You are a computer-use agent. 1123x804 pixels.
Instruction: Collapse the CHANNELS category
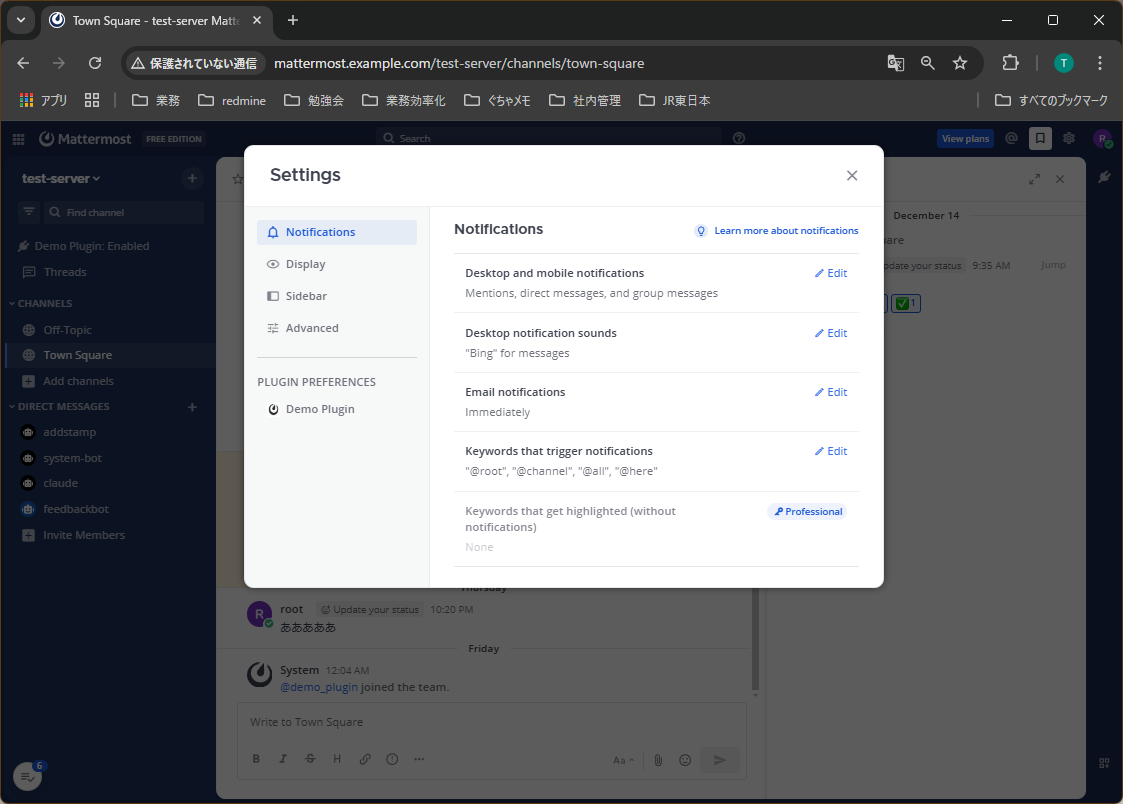[x=41, y=304]
